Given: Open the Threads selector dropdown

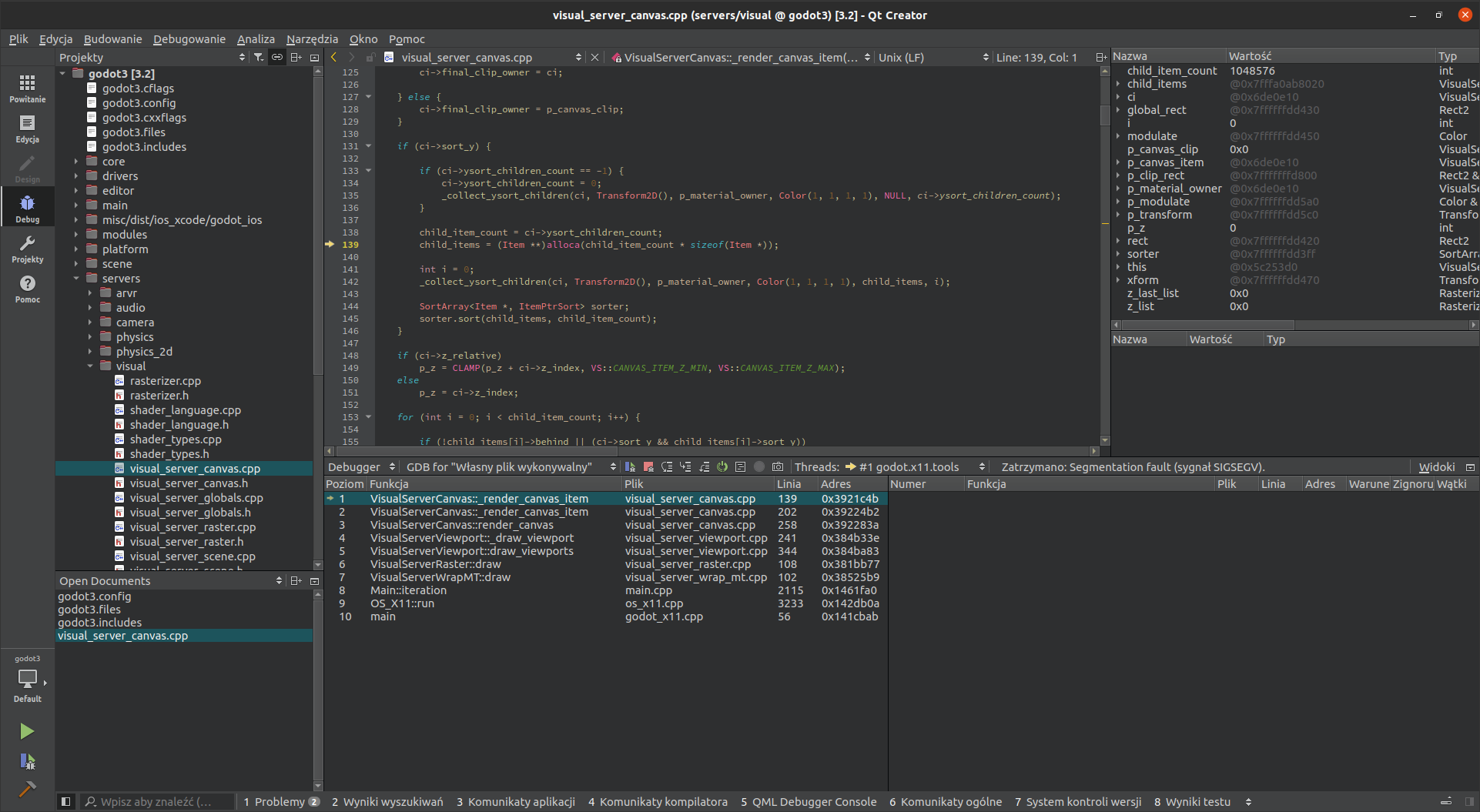Looking at the screenshot, I should pyautogui.click(x=915, y=466).
